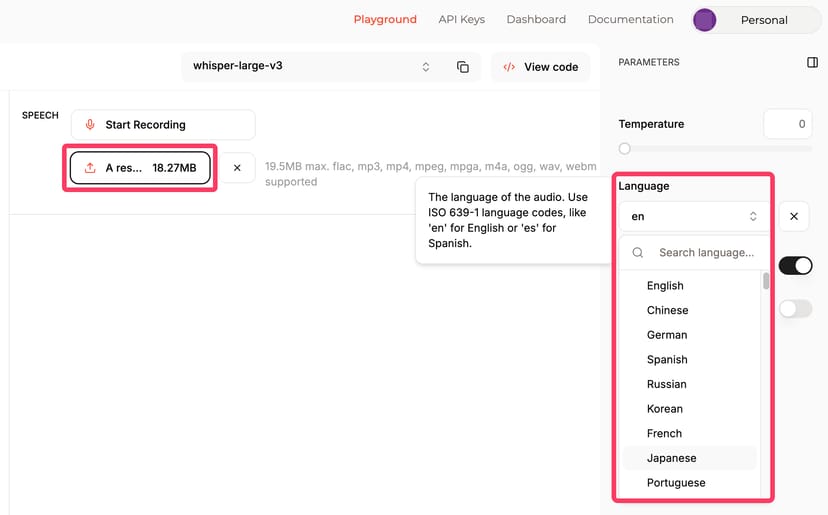Click the Temperature value number box
This screenshot has width=828, height=515.
787,124
